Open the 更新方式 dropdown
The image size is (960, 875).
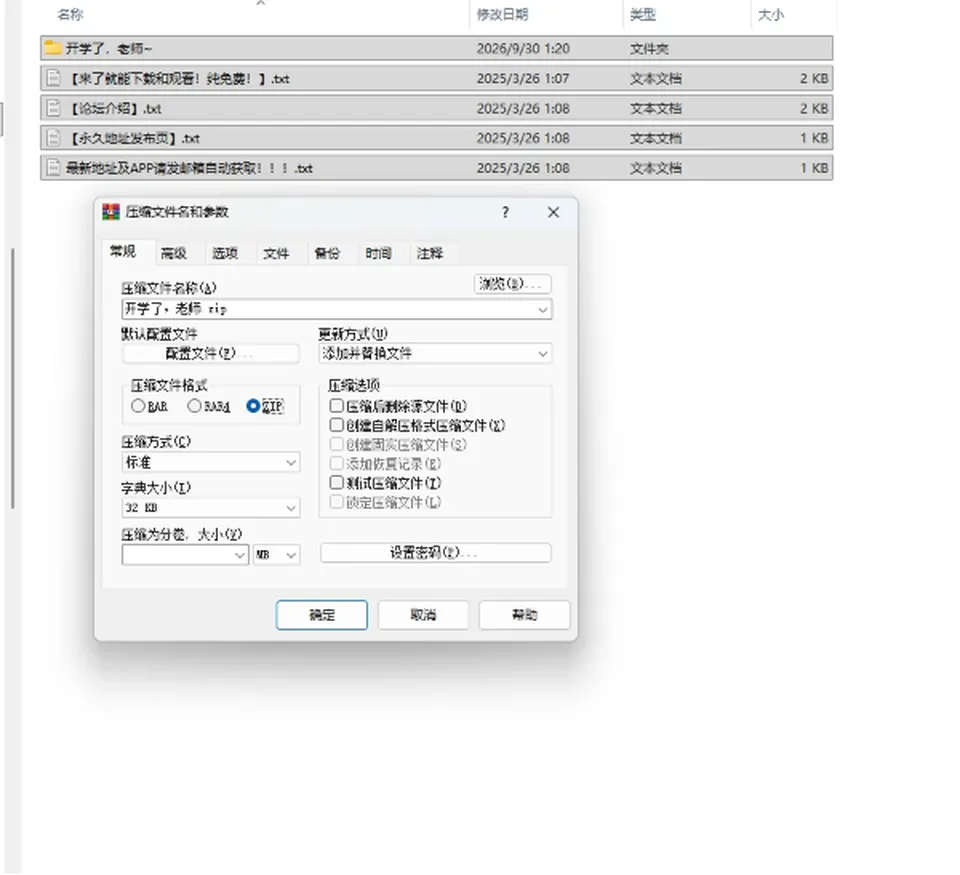pos(435,353)
